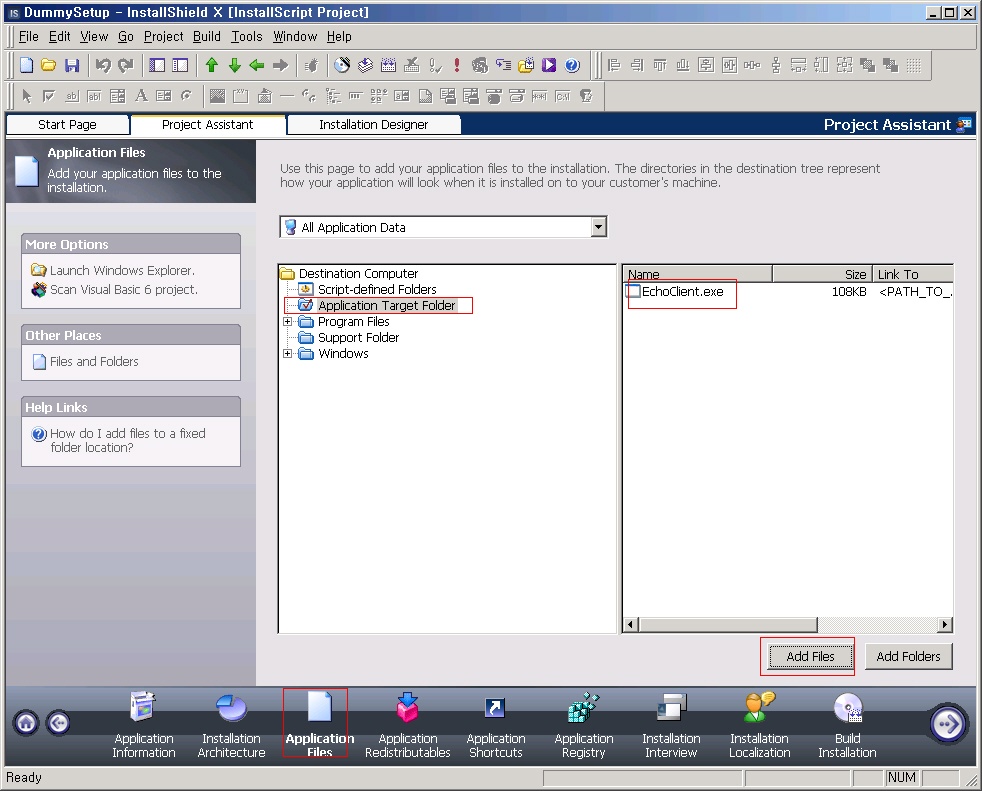Select the EchoClient.exe file row
Viewport: 982px width, 791px height.
point(788,291)
